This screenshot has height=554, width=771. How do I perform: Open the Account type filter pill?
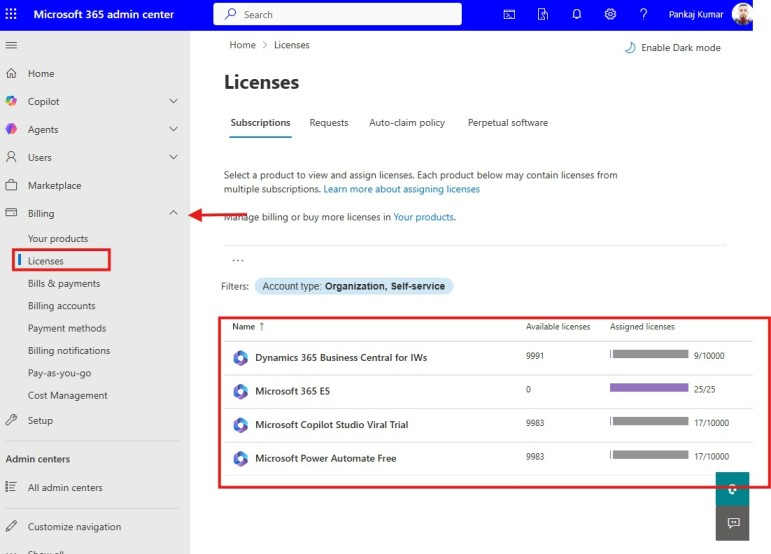pos(354,286)
